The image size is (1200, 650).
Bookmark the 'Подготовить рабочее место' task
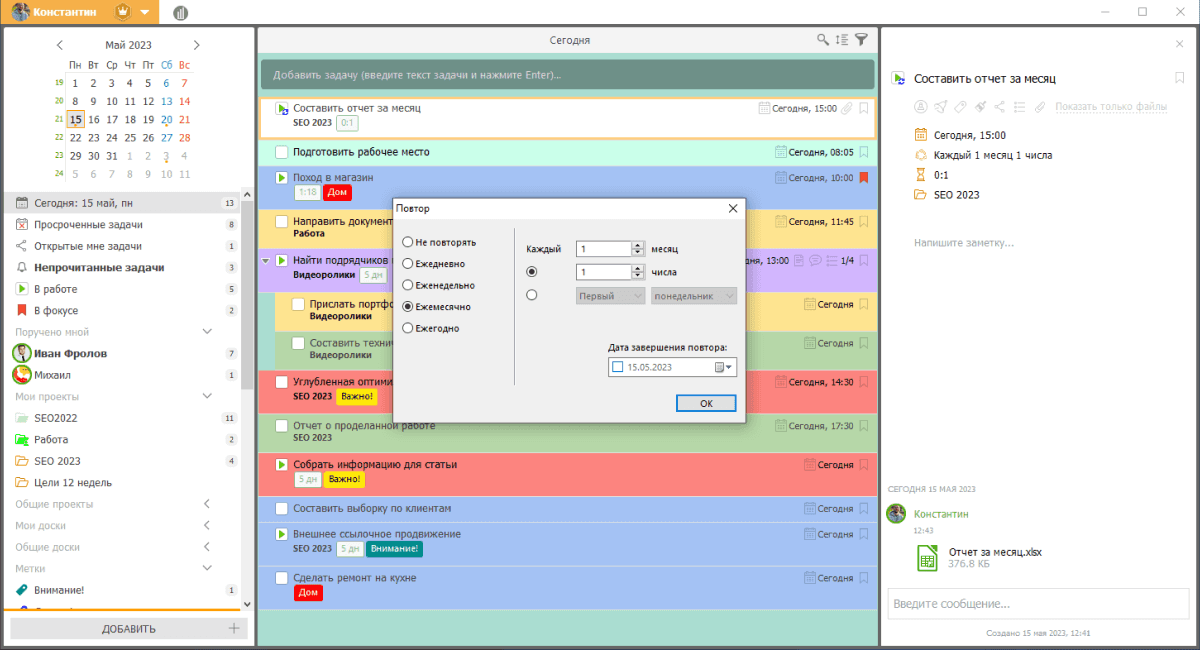864,152
